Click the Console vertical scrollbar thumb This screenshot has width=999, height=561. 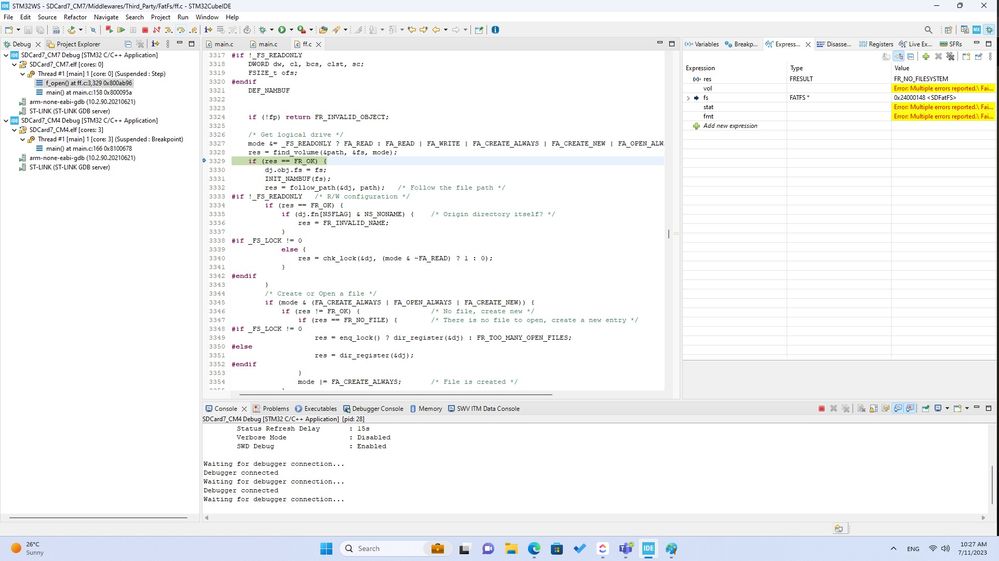pos(991,484)
